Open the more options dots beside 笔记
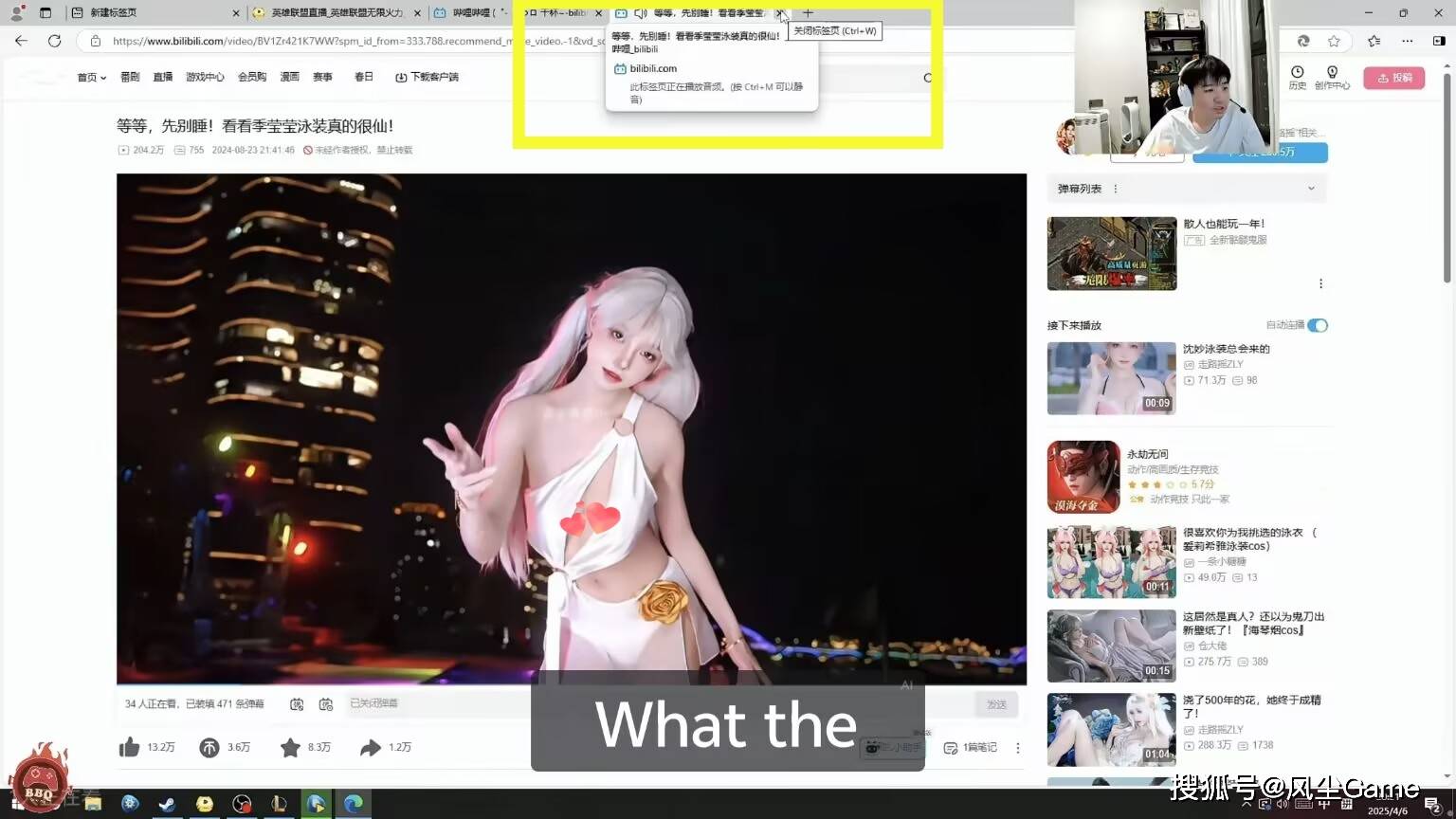The width and height of the screenshot is (1456, 819). click(x=1018, y=748)
